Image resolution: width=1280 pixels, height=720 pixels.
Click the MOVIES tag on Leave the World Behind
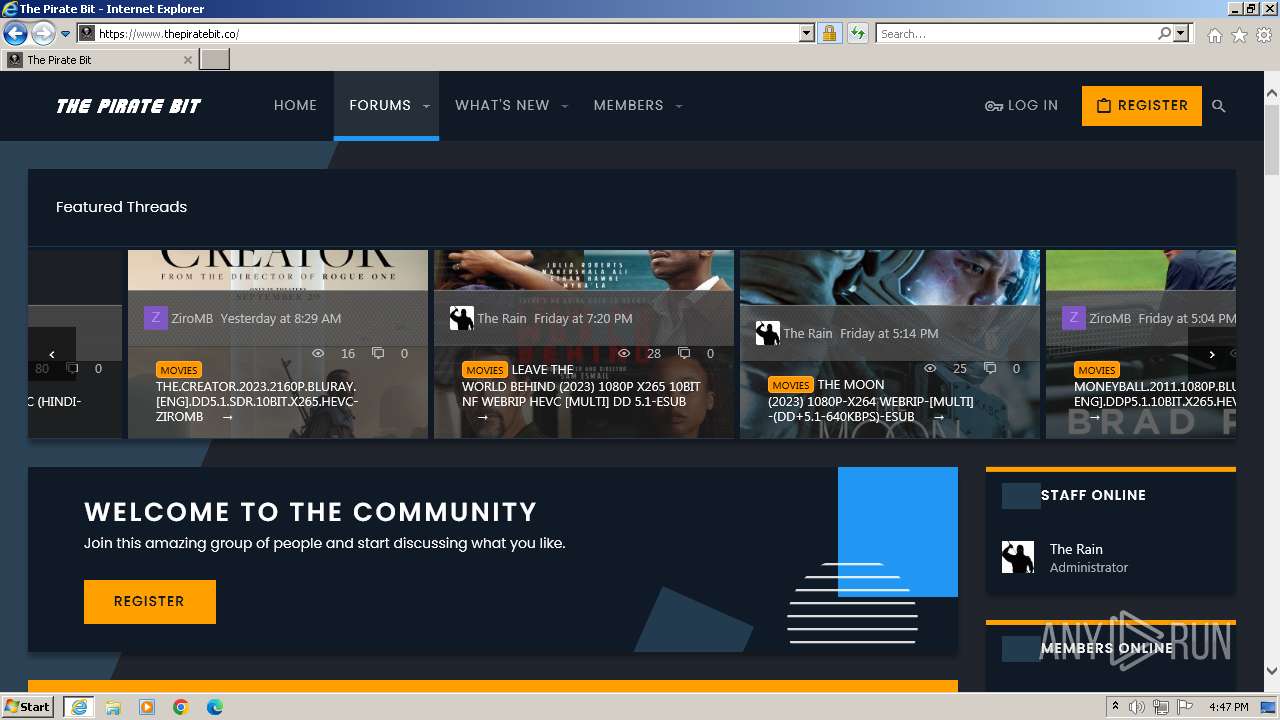(x=485, y=370)
